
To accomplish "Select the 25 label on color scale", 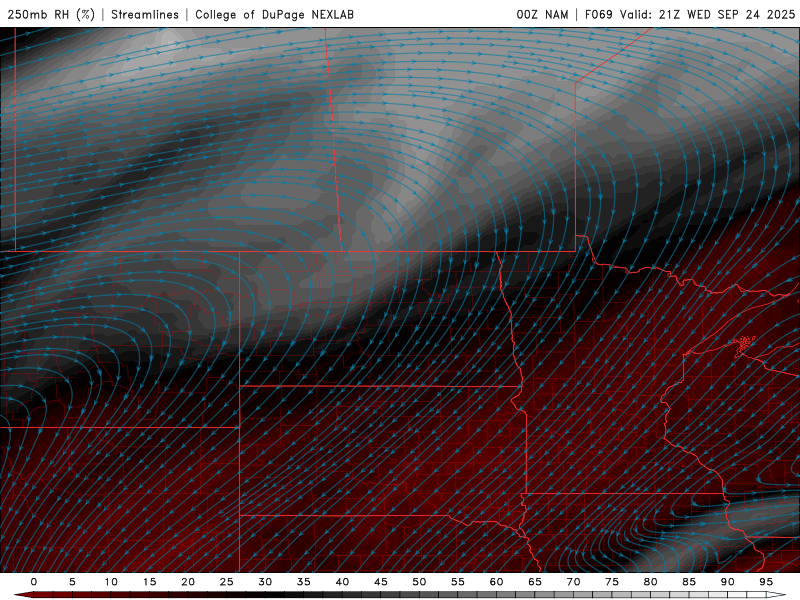I will coord(227,582).
